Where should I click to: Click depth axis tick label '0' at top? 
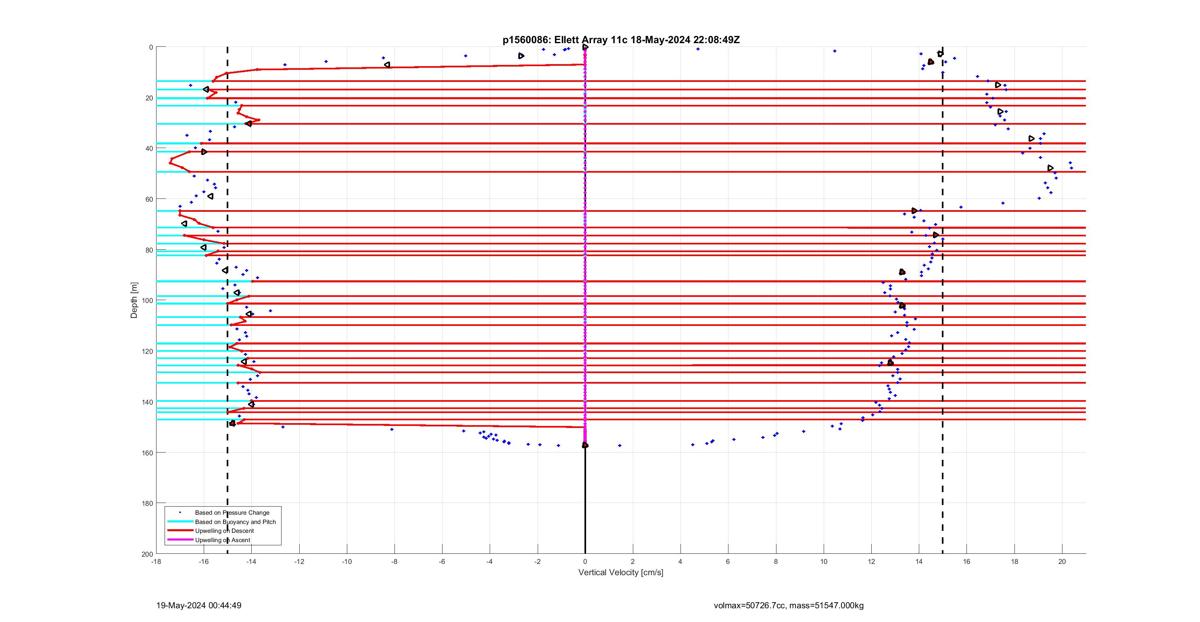tap(151, 47)
